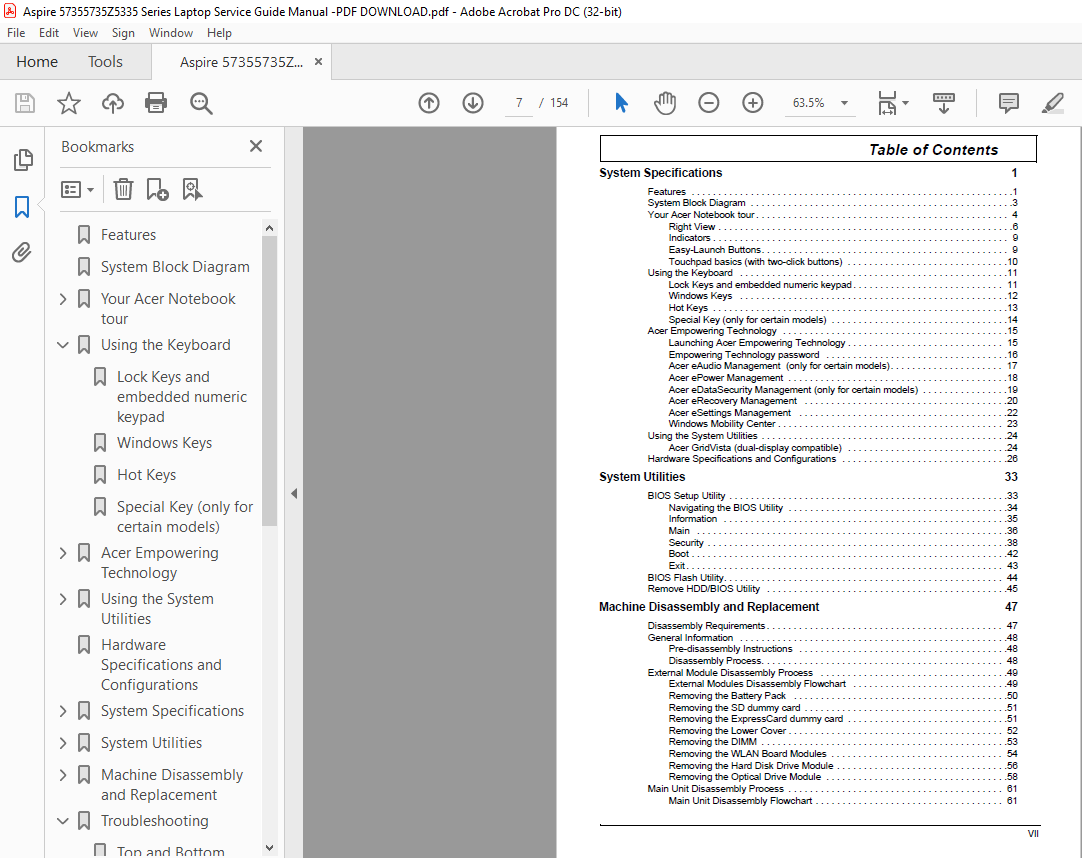Toggle the Bookmarks panel icon

(x=22, y=206)
